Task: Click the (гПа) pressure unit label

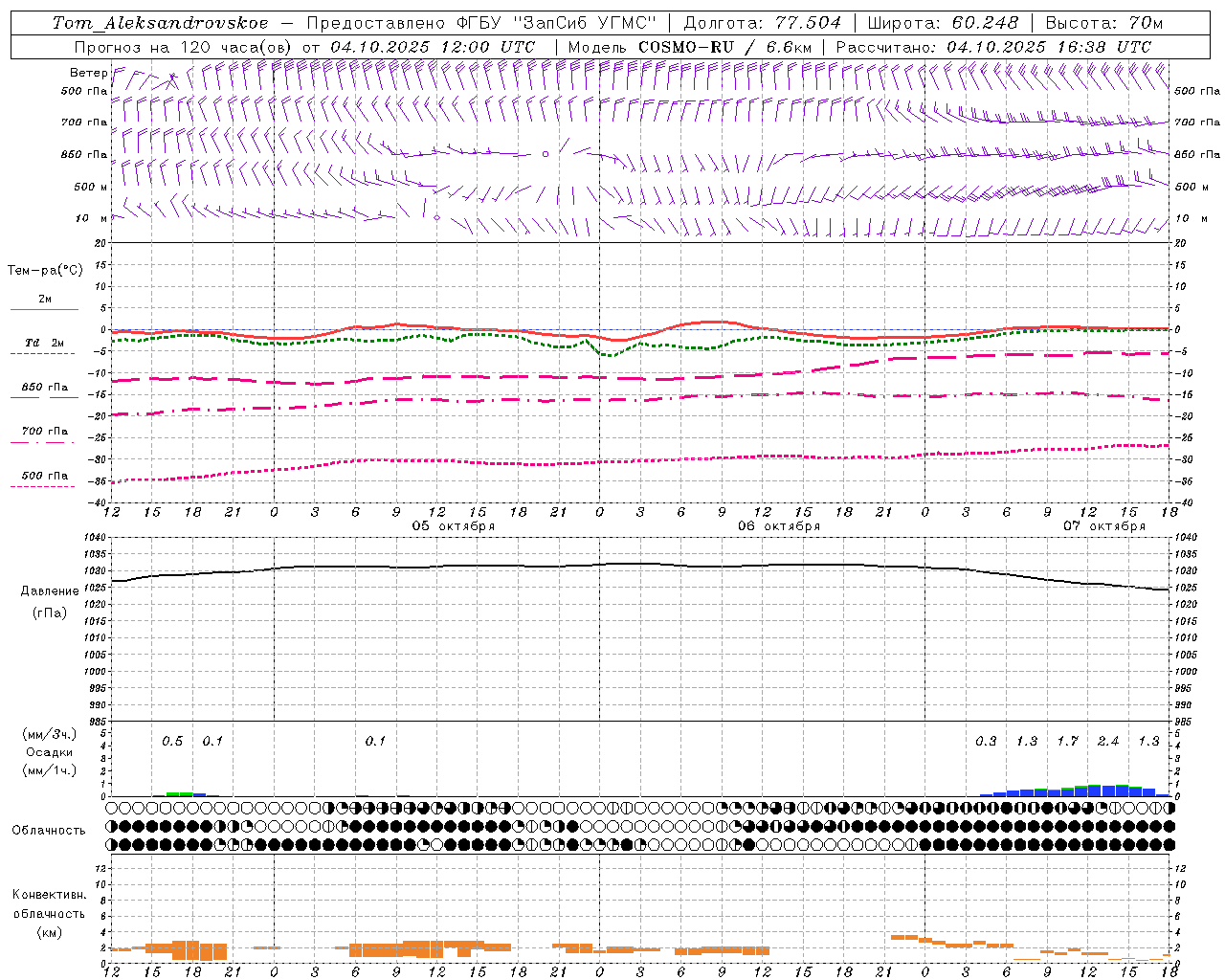Action: point(50,612)
